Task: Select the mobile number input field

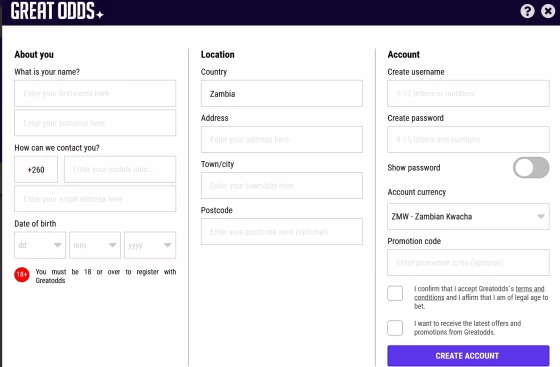Action: (x=120, y=169)
